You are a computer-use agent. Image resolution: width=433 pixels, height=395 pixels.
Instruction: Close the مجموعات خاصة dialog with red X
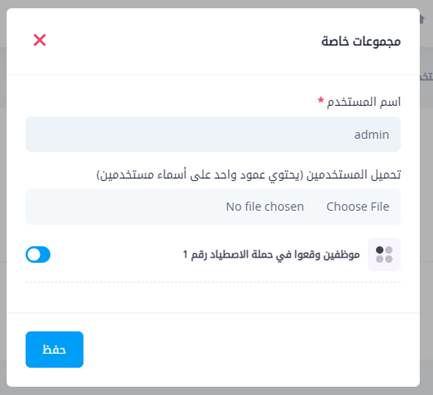pyautogui.click(x=40, y=40)
